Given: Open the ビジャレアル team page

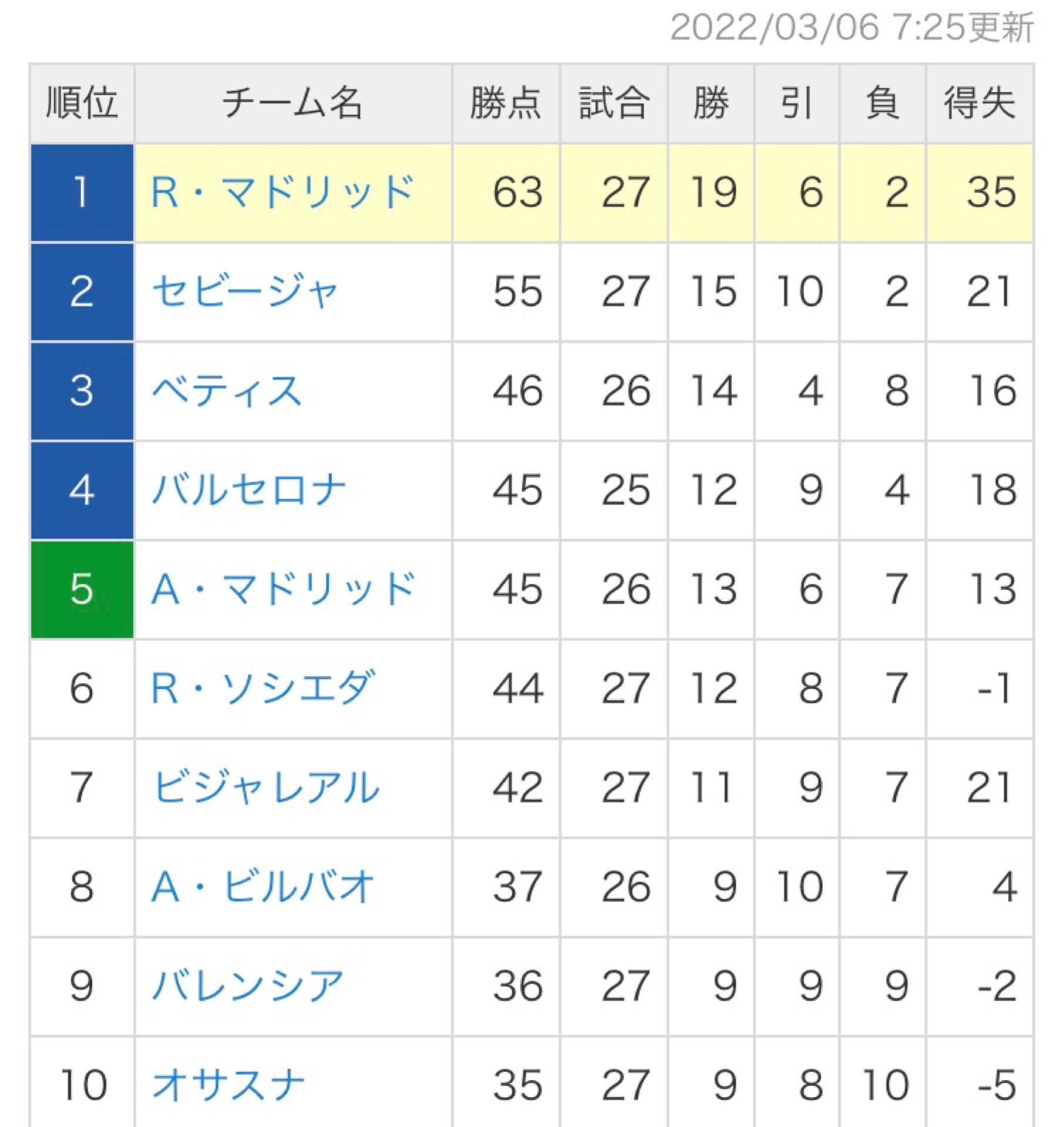Looking at the screenshot, I should pos(266,787).
